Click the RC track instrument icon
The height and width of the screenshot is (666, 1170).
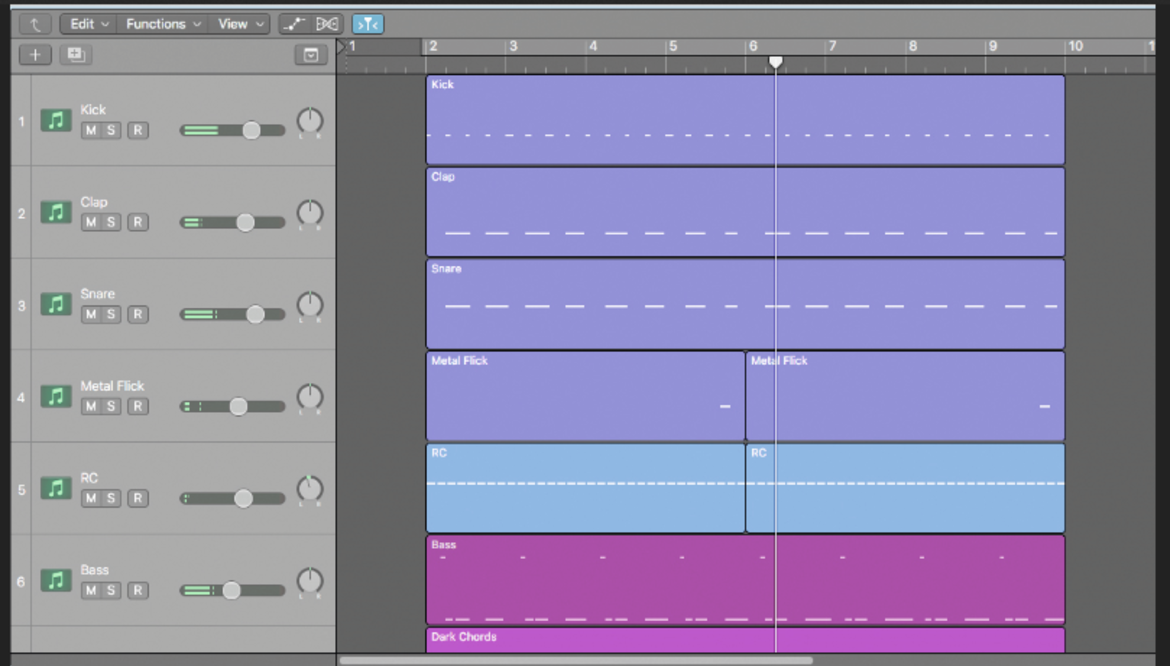click(x=56, y=488)
